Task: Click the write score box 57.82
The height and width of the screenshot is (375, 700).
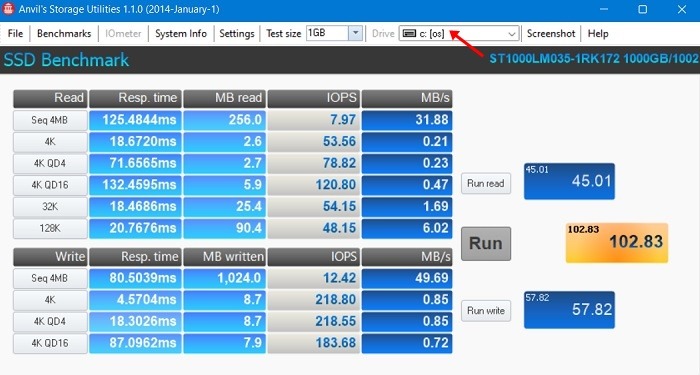Action: point(569,310)
